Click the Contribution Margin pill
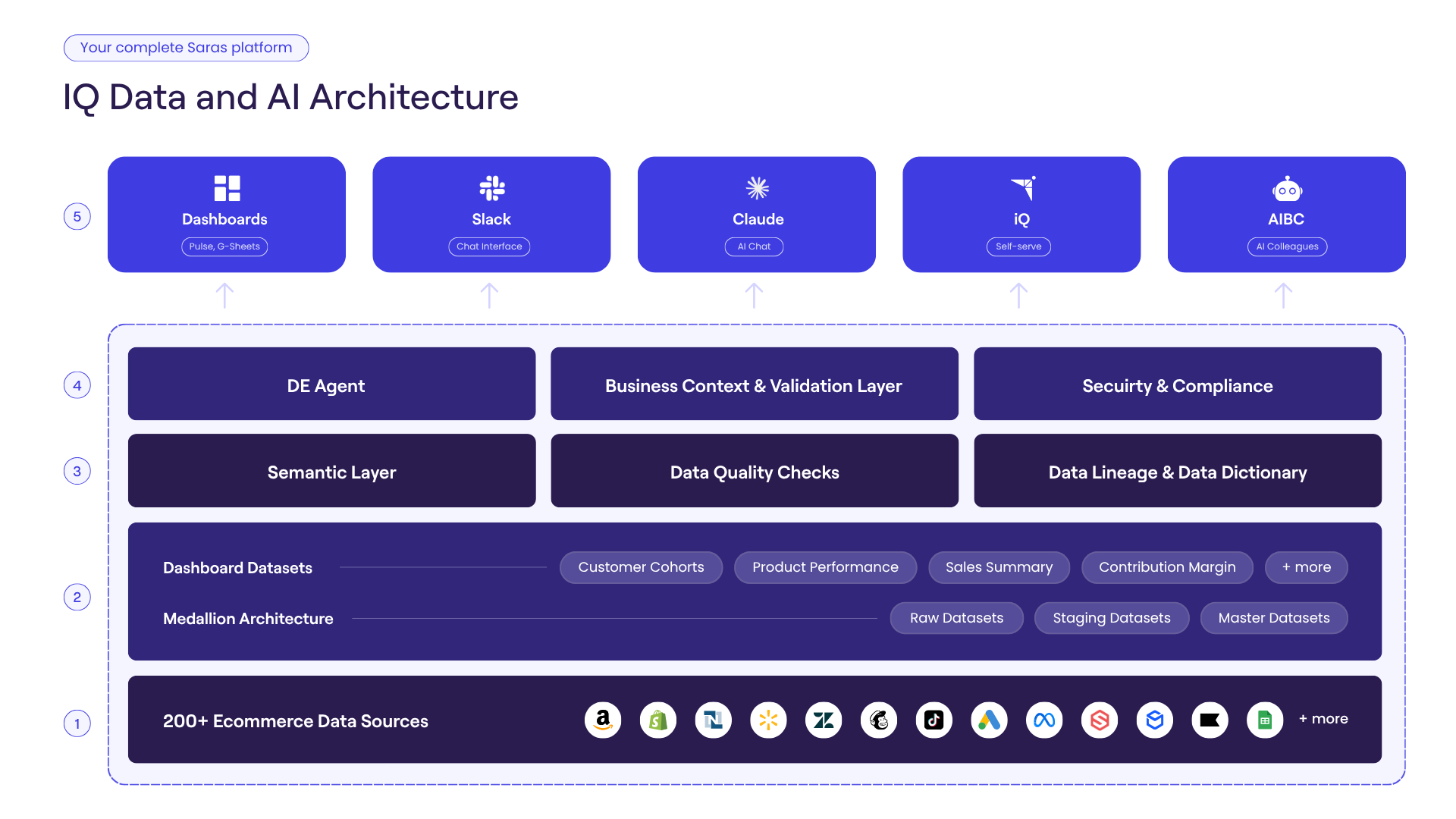 tap(1167, 567)
